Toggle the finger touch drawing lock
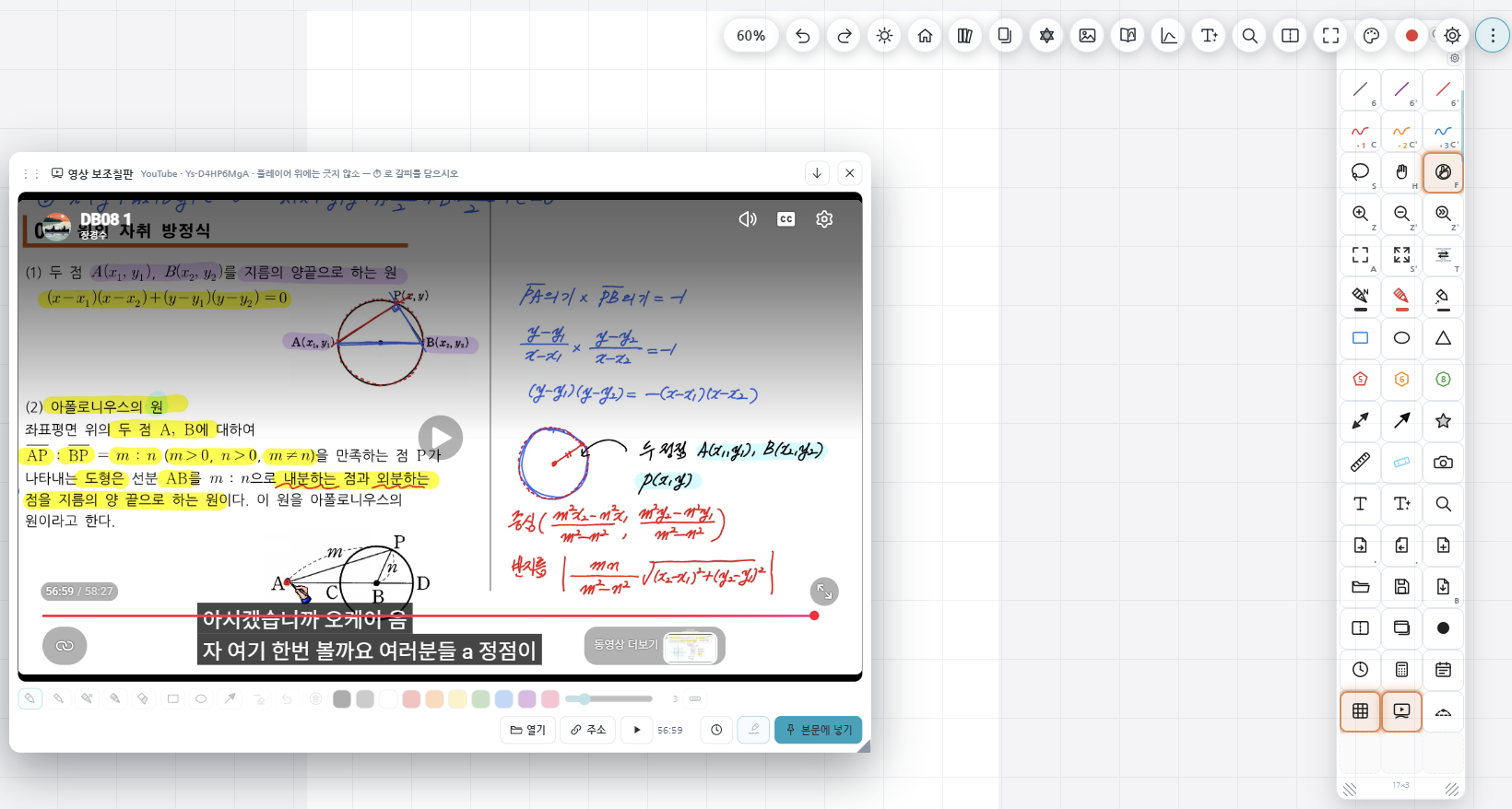1512x809 pixels. 1443,172
